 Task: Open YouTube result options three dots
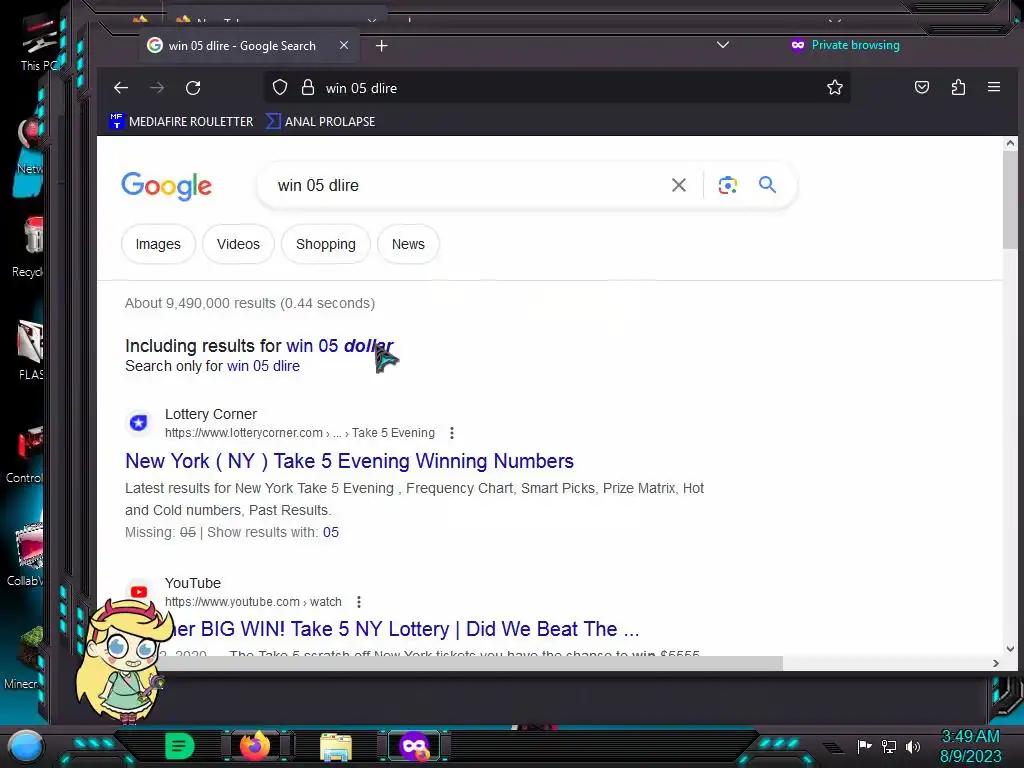(x=359, y=601)
